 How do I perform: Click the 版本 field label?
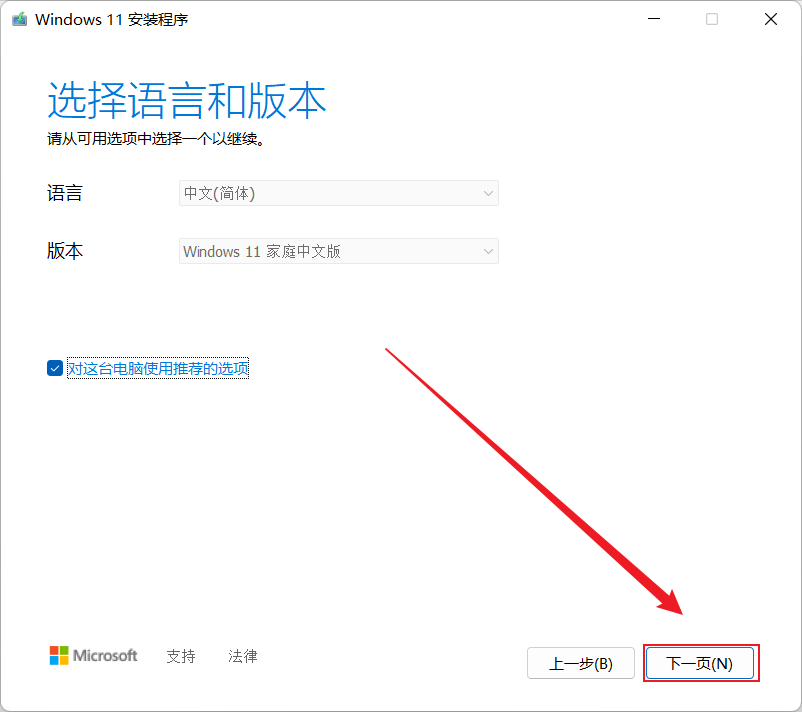coord(64,251)
